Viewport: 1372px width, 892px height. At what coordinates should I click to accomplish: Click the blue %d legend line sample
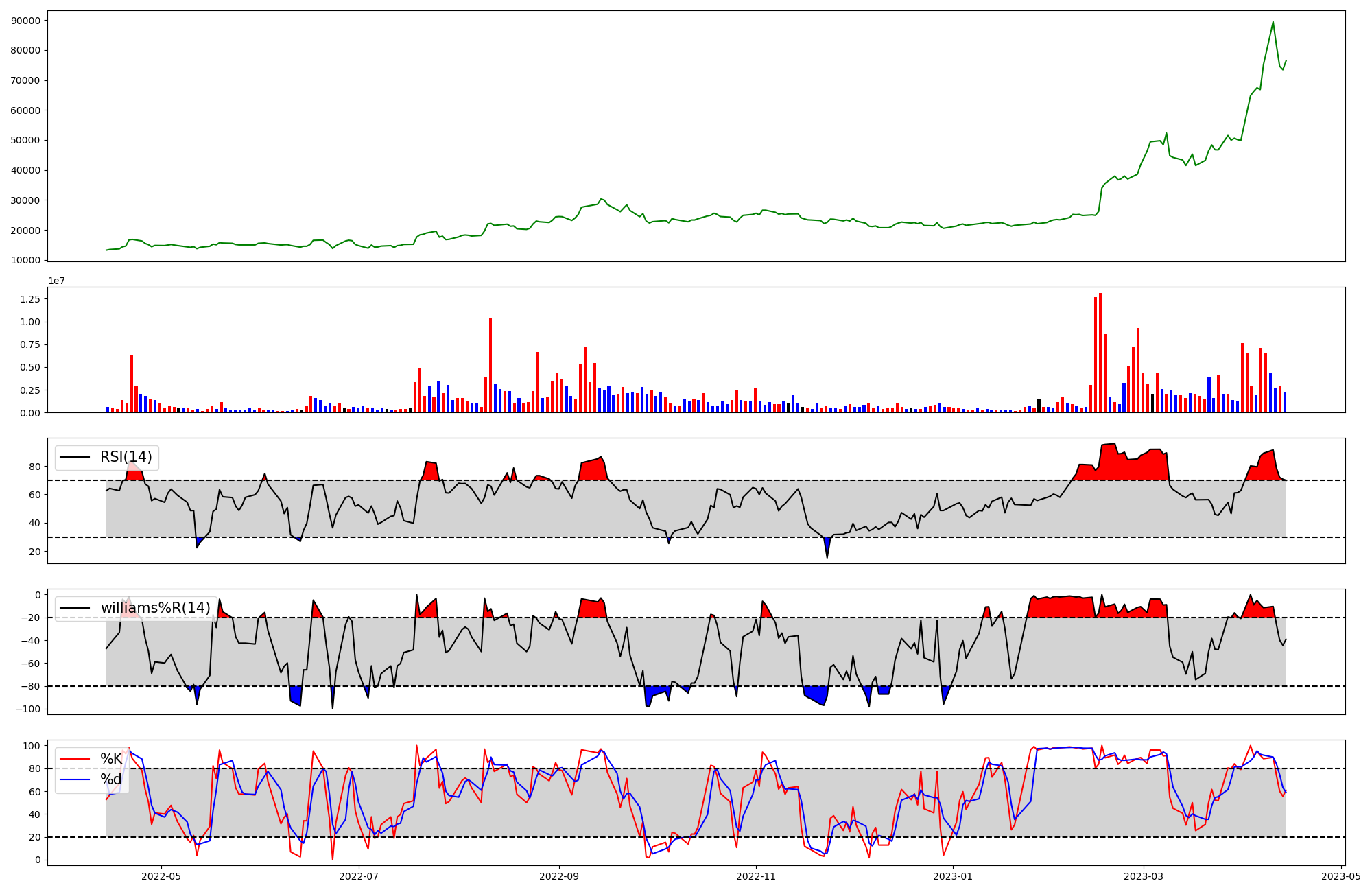75,779
